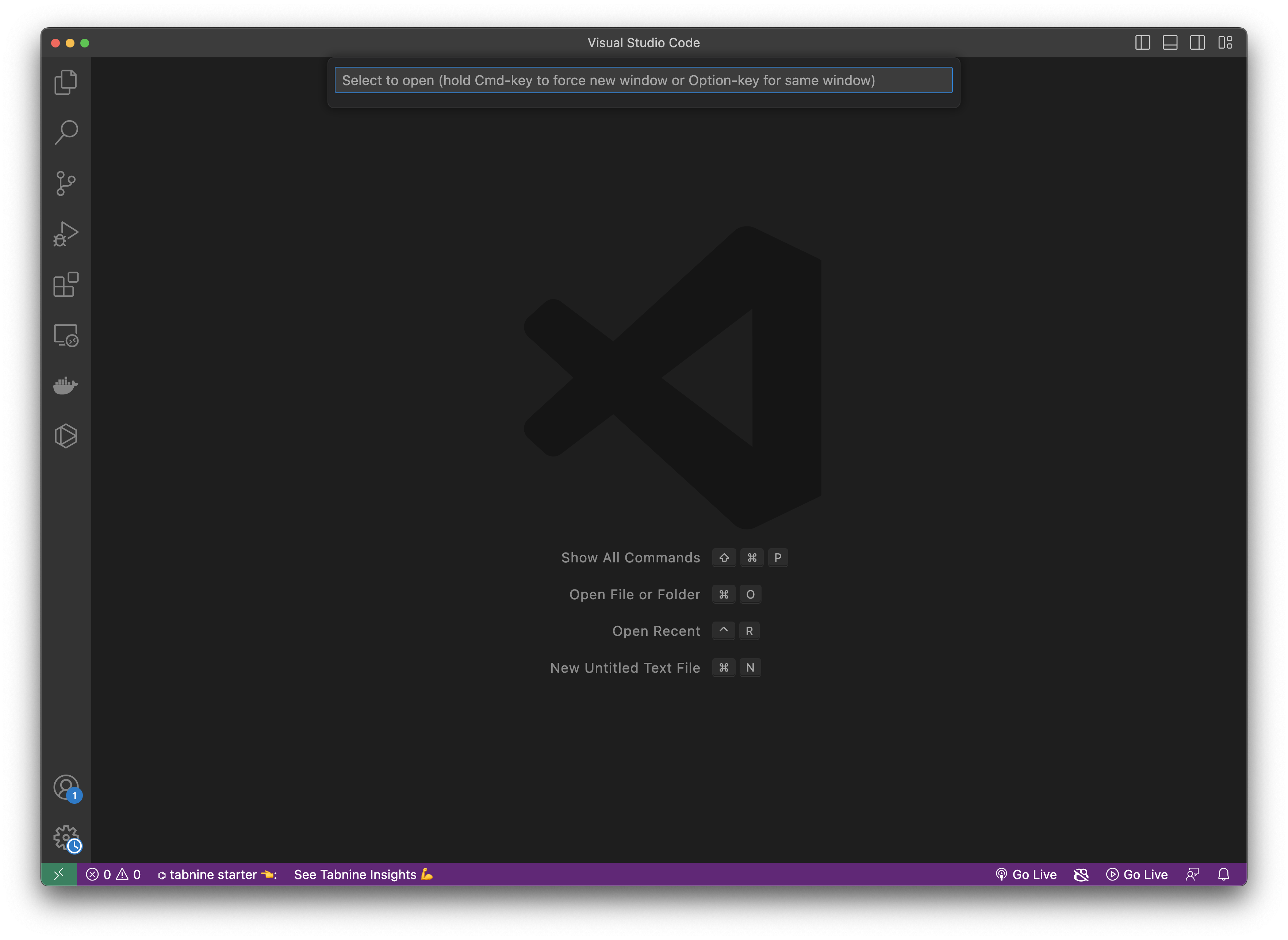This screenshot has height=940, width=1288.
Task: Open the Search view icon
Action: click(x=66, y=133)
